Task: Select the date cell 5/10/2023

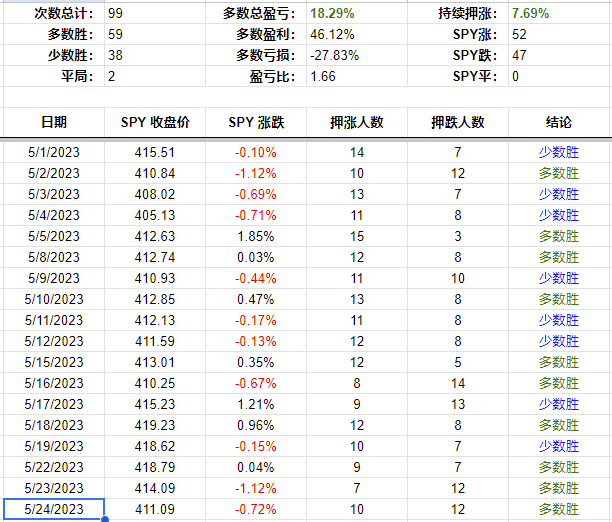Action: [54, 299]
